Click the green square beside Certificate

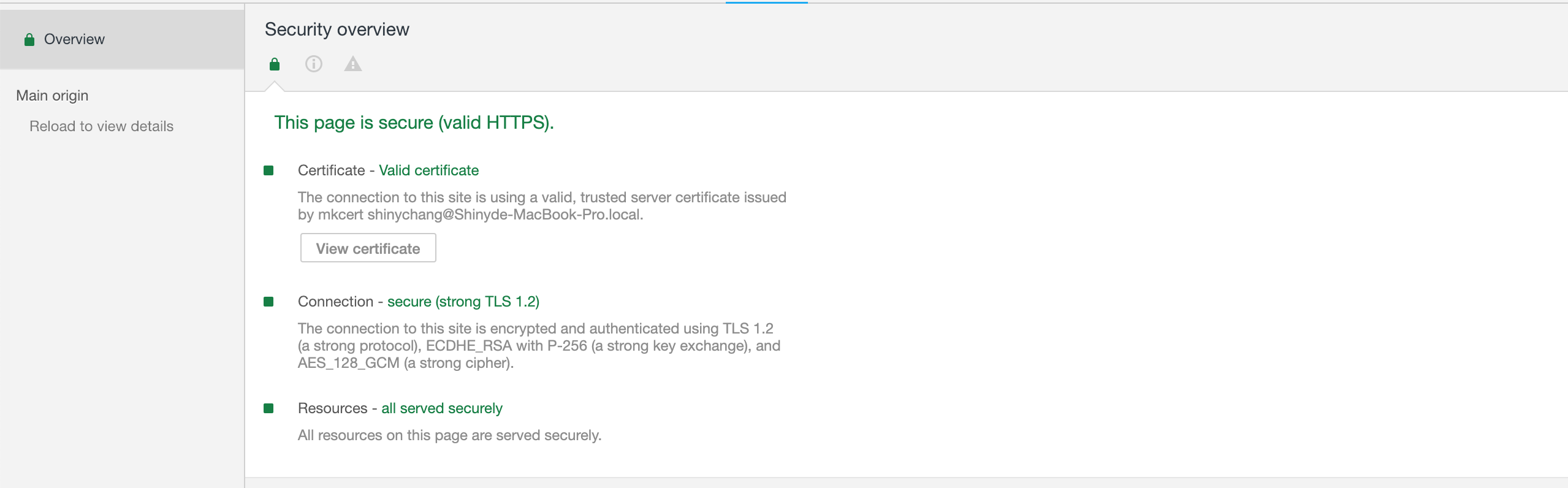coord(268,170)
